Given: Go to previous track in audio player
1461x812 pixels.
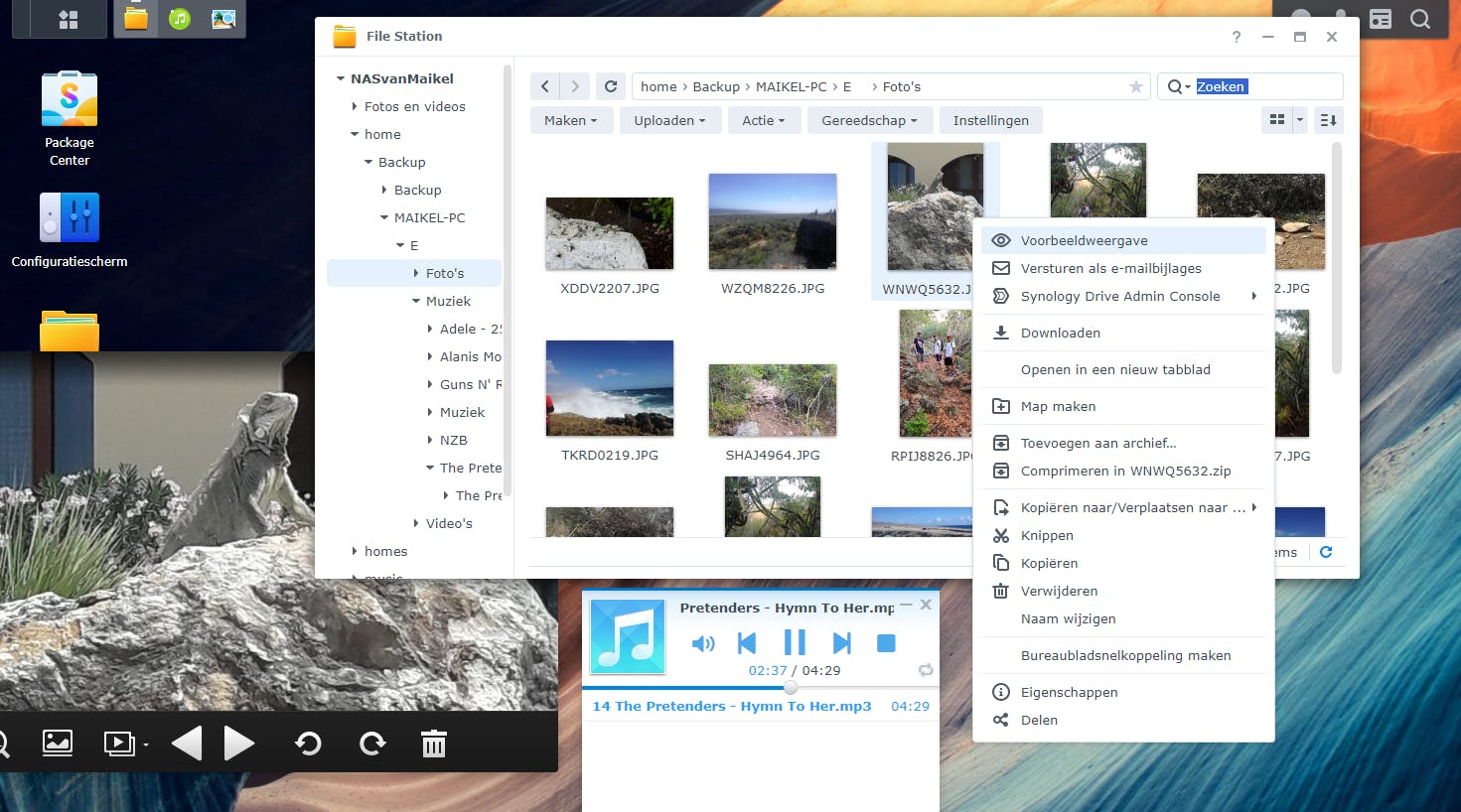Looking at the screenshot, I should [748, 643].
